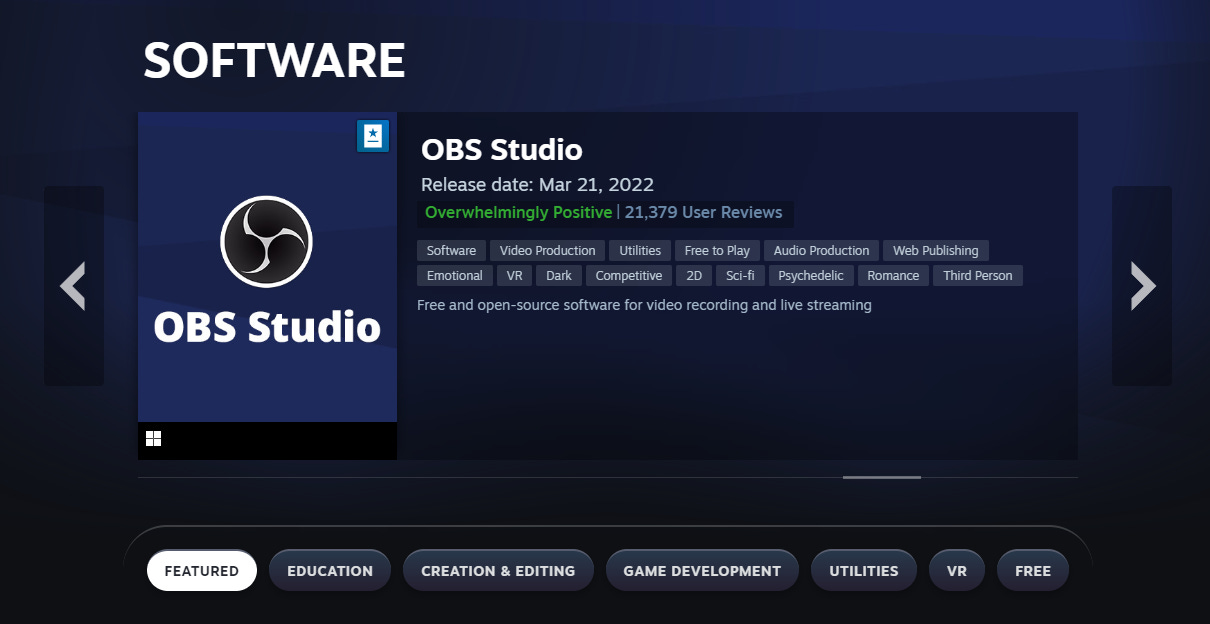Click release date Mar 21, 2022 text

[x=537, y=185]
